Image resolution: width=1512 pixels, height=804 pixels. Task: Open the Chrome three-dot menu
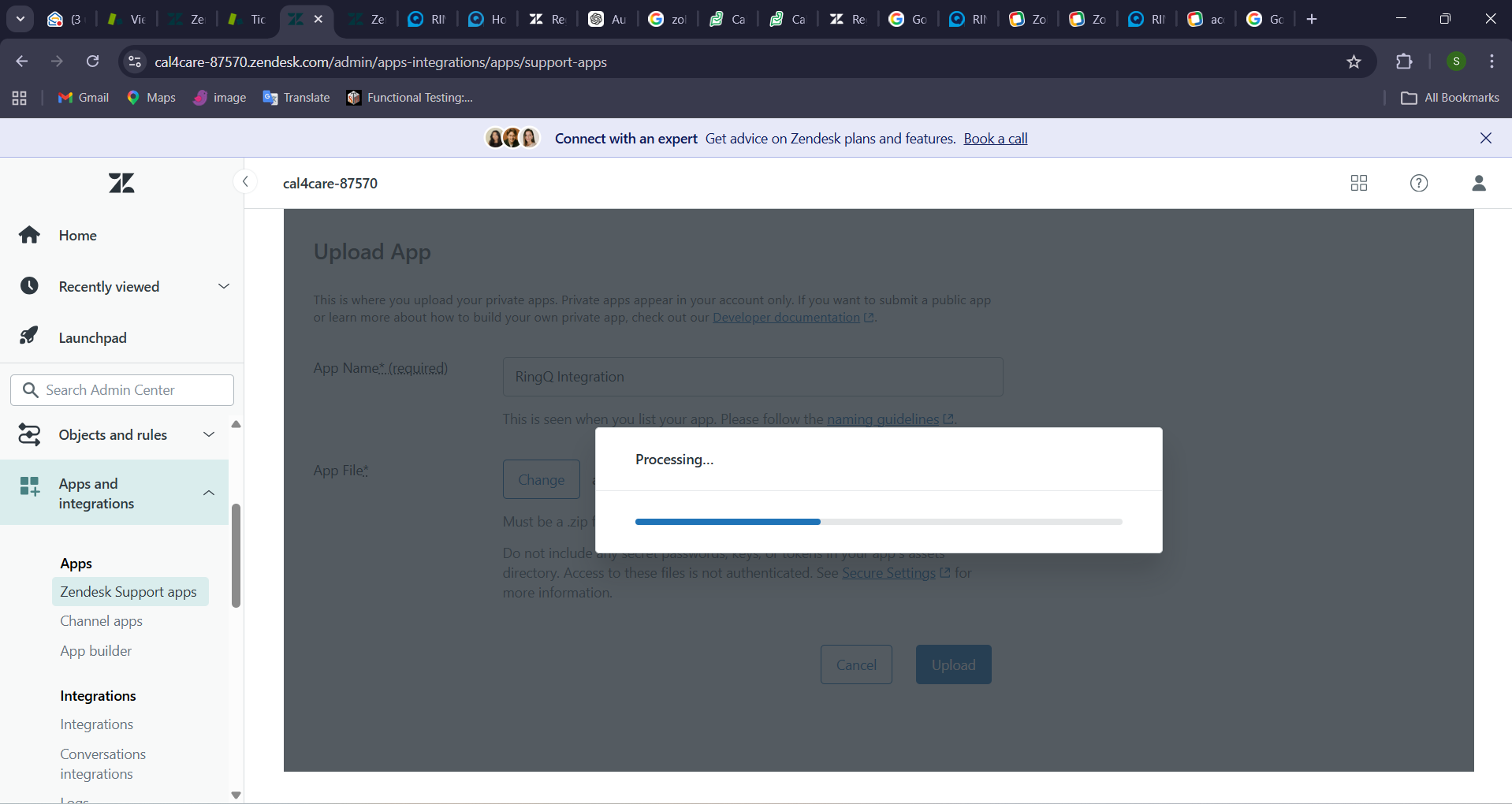click(x=1492, y=61)
